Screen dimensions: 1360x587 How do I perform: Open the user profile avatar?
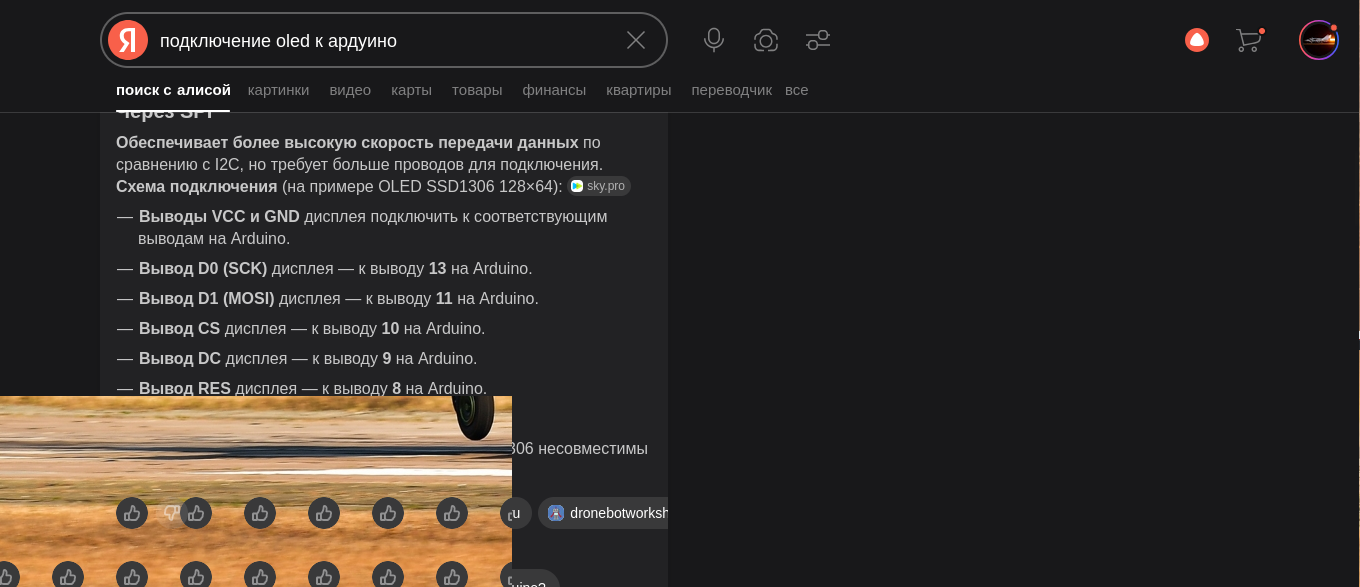tap(1318, 40)
